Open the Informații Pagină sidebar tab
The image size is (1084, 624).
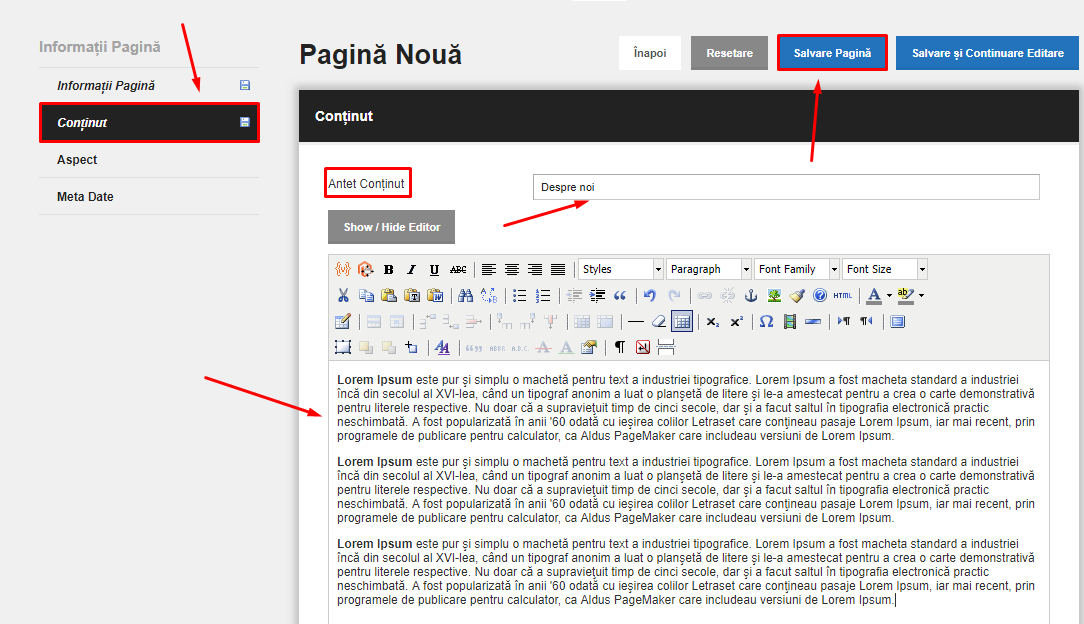click(149, 86)
